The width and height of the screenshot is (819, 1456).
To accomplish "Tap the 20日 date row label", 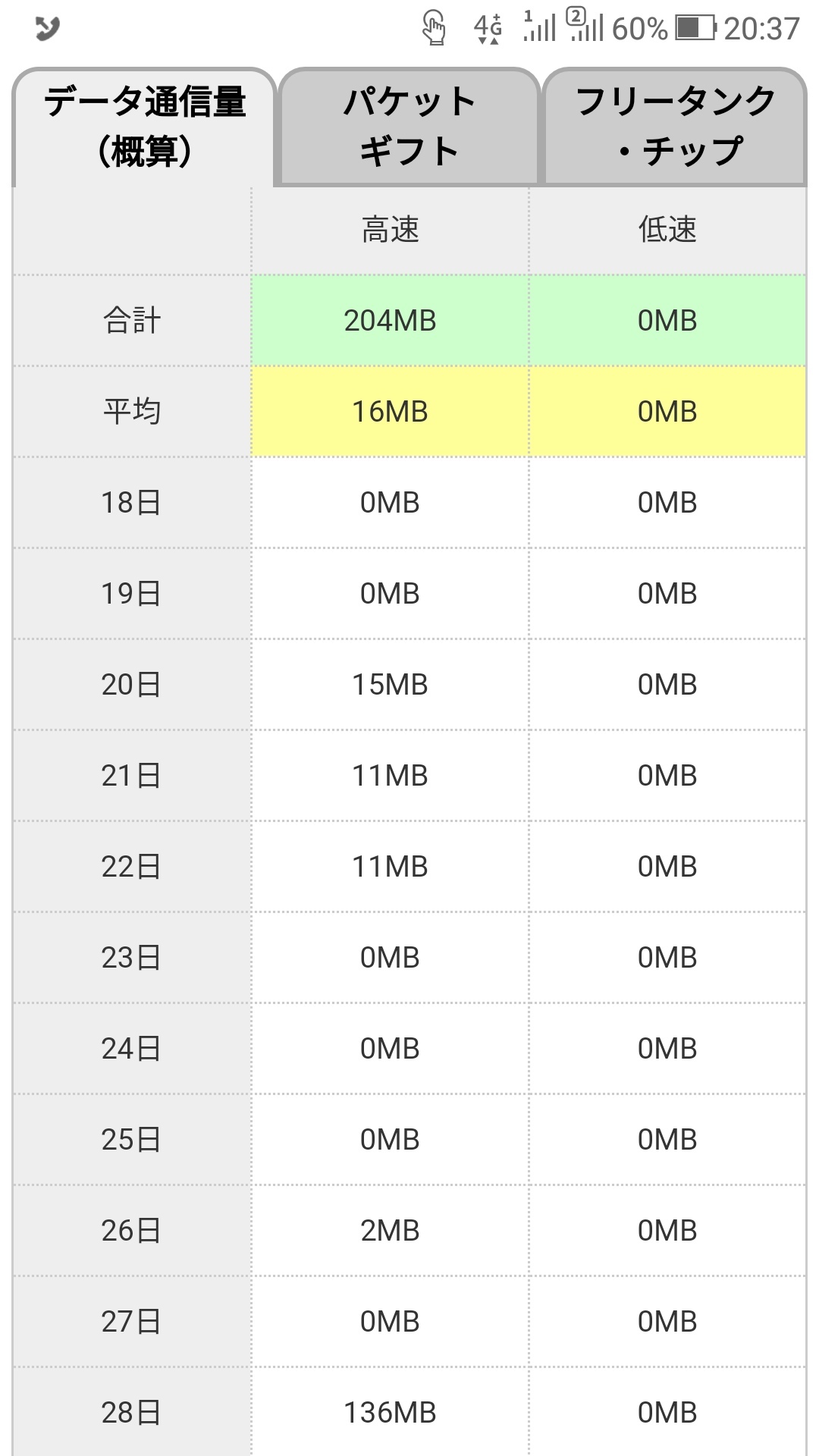I will 132,685.
